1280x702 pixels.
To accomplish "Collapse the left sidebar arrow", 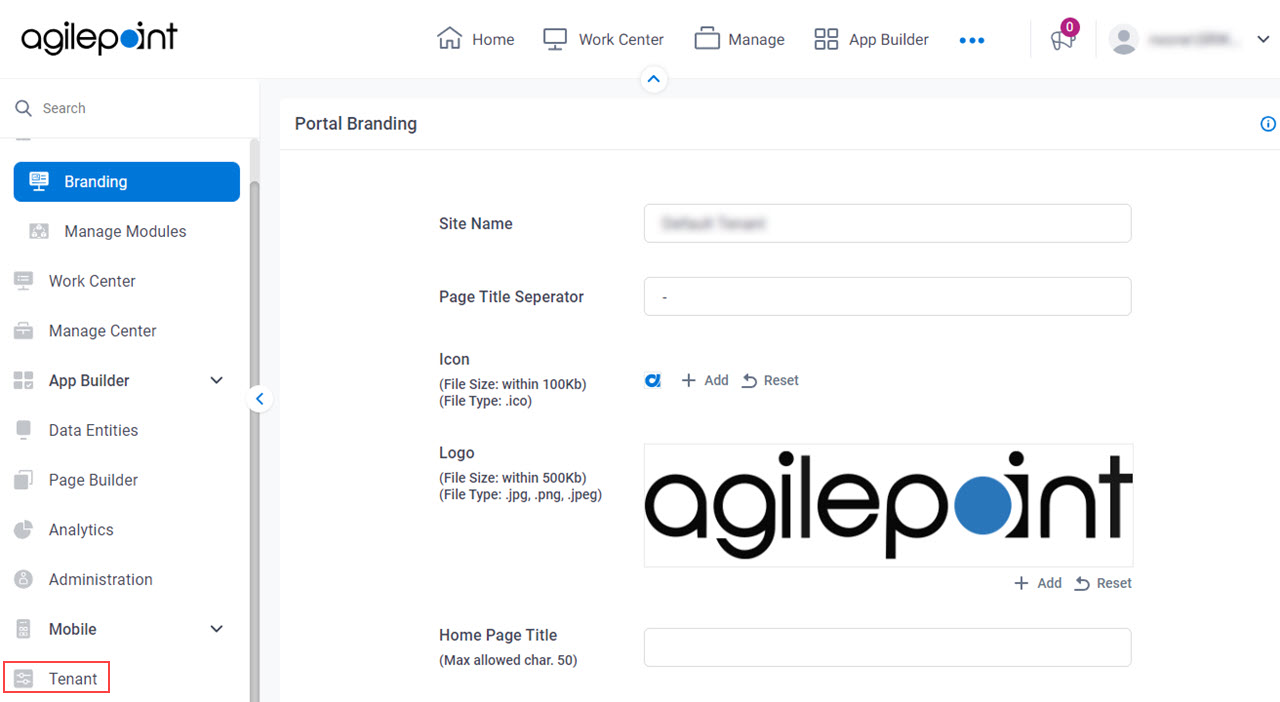I will [259, 399].
